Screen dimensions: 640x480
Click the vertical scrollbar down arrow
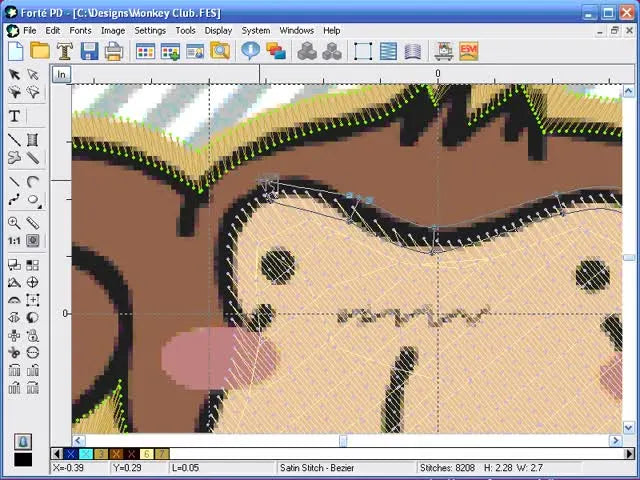pos(629,427)
